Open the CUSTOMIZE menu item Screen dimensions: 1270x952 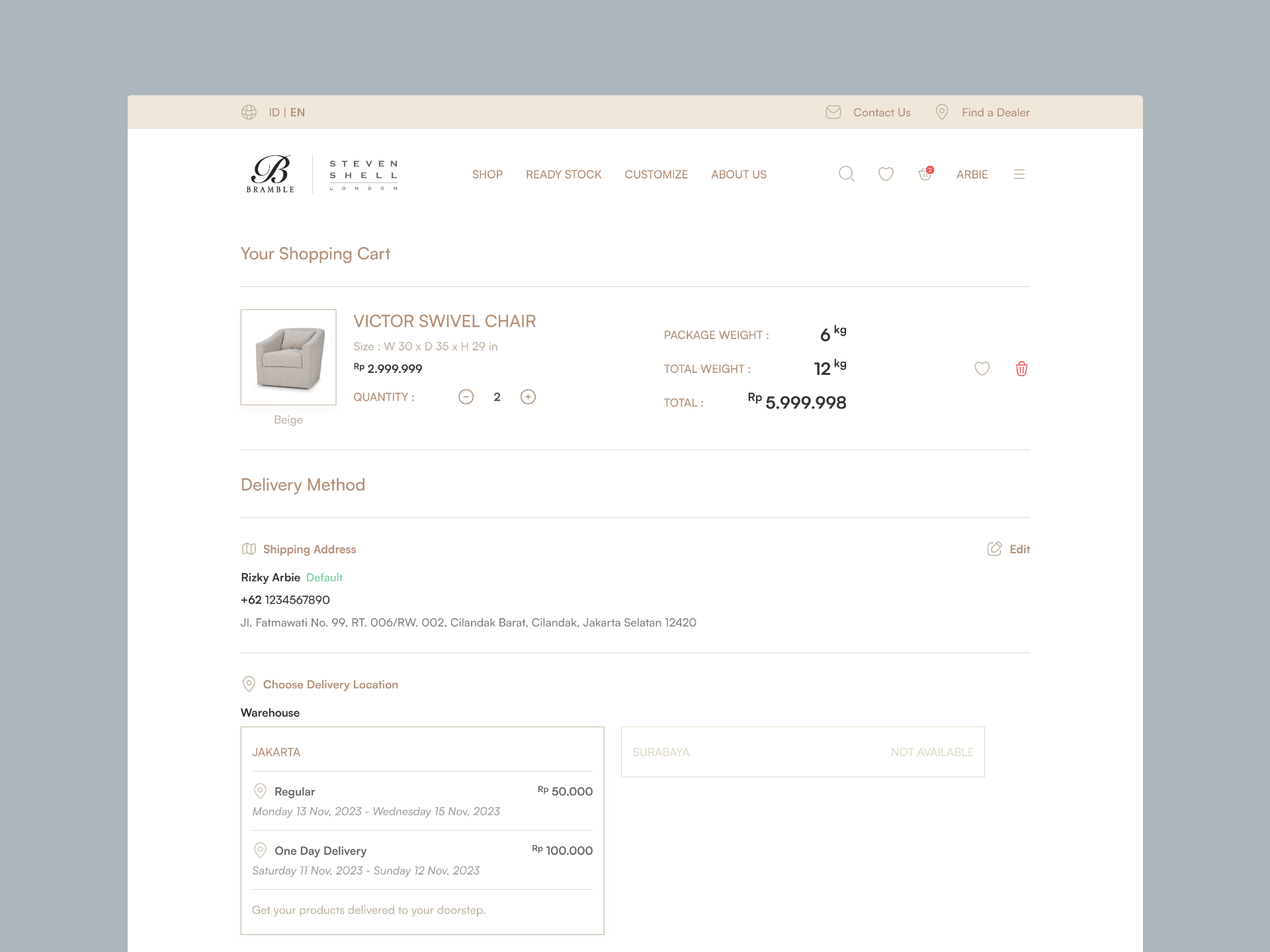point(656,175)
